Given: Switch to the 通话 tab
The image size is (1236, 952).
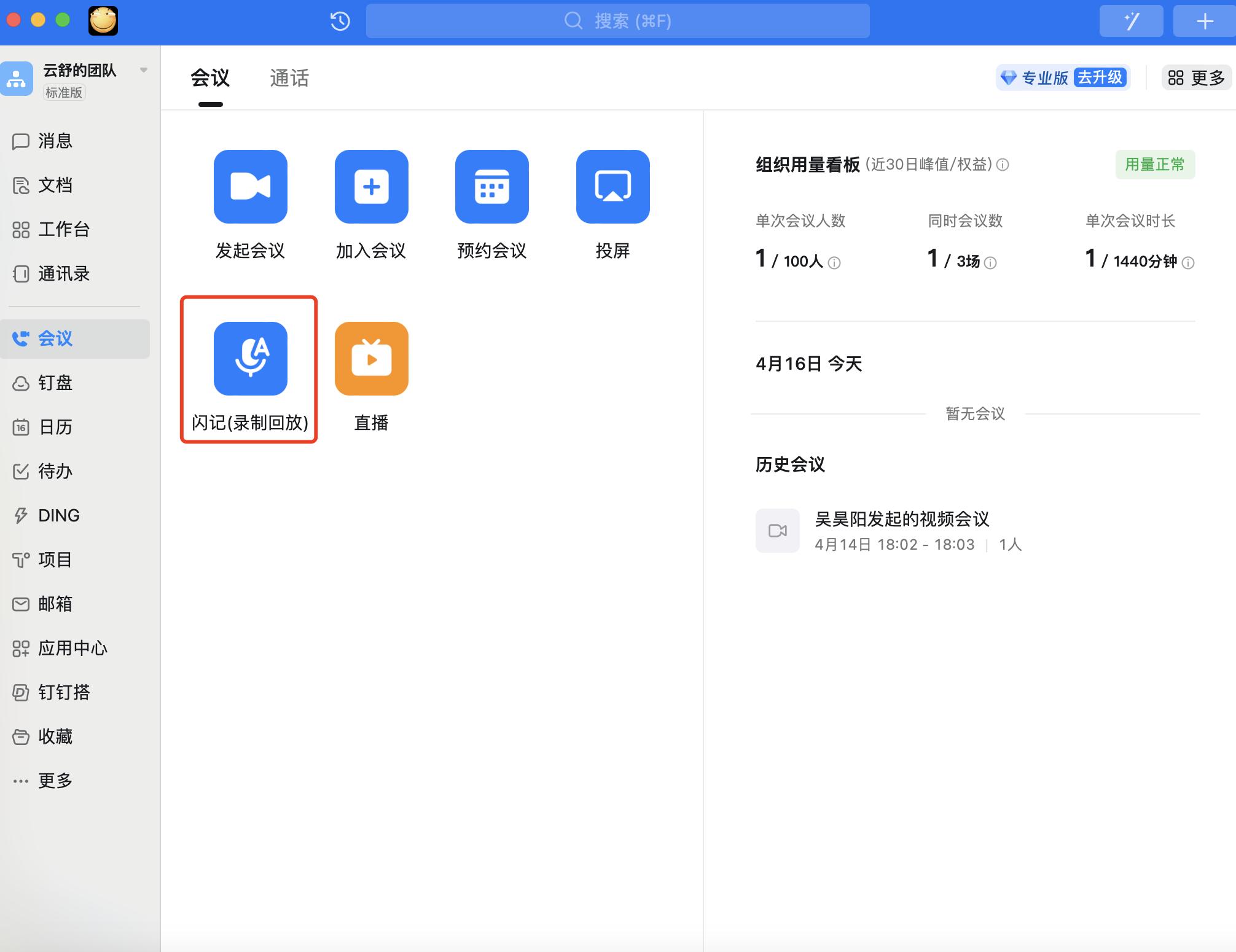Looking at the screenshot, I should (289, 79).
